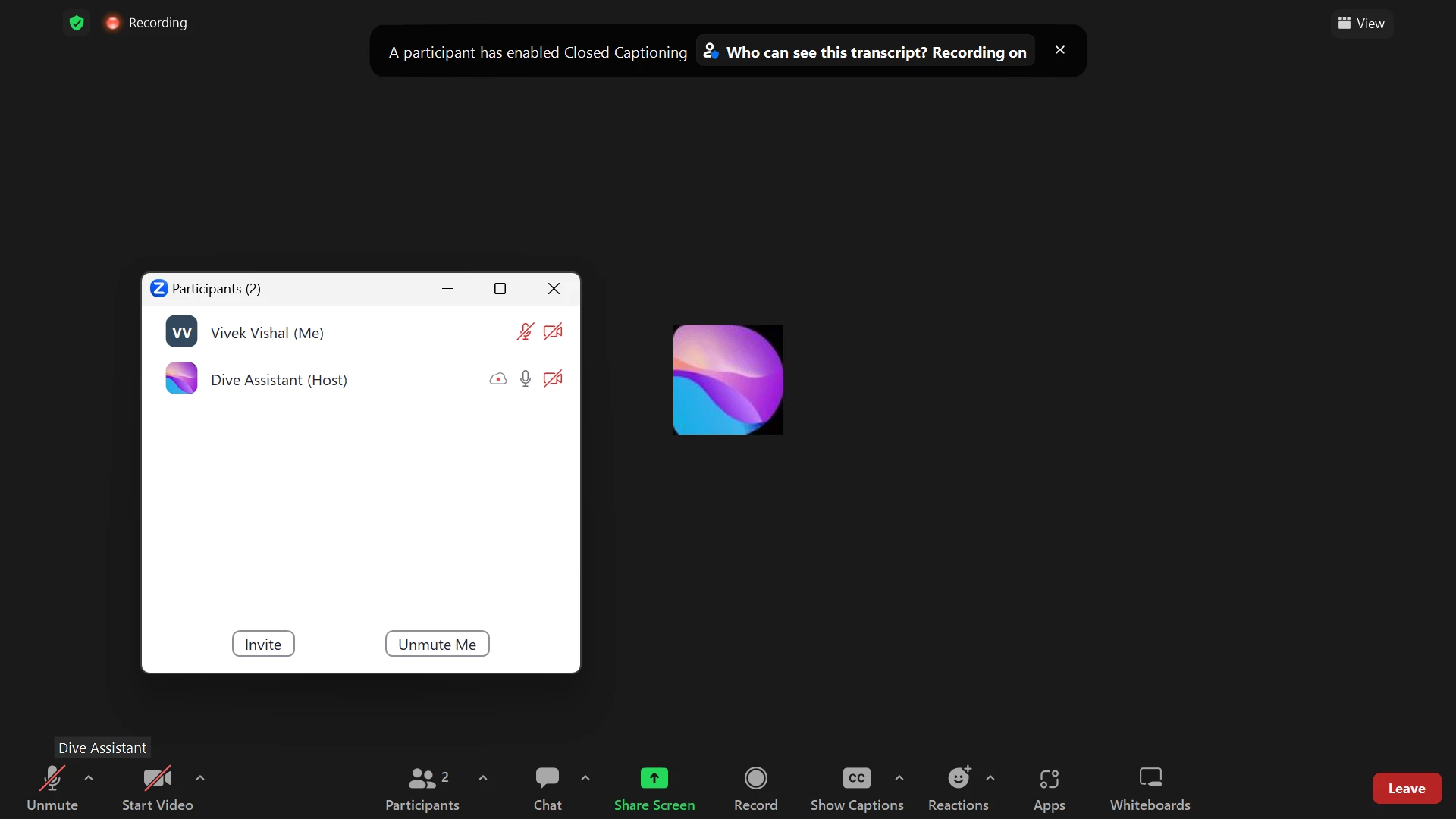Toggle Show Captions CC button
The image size is (1456, 819).
pos(856,778)
